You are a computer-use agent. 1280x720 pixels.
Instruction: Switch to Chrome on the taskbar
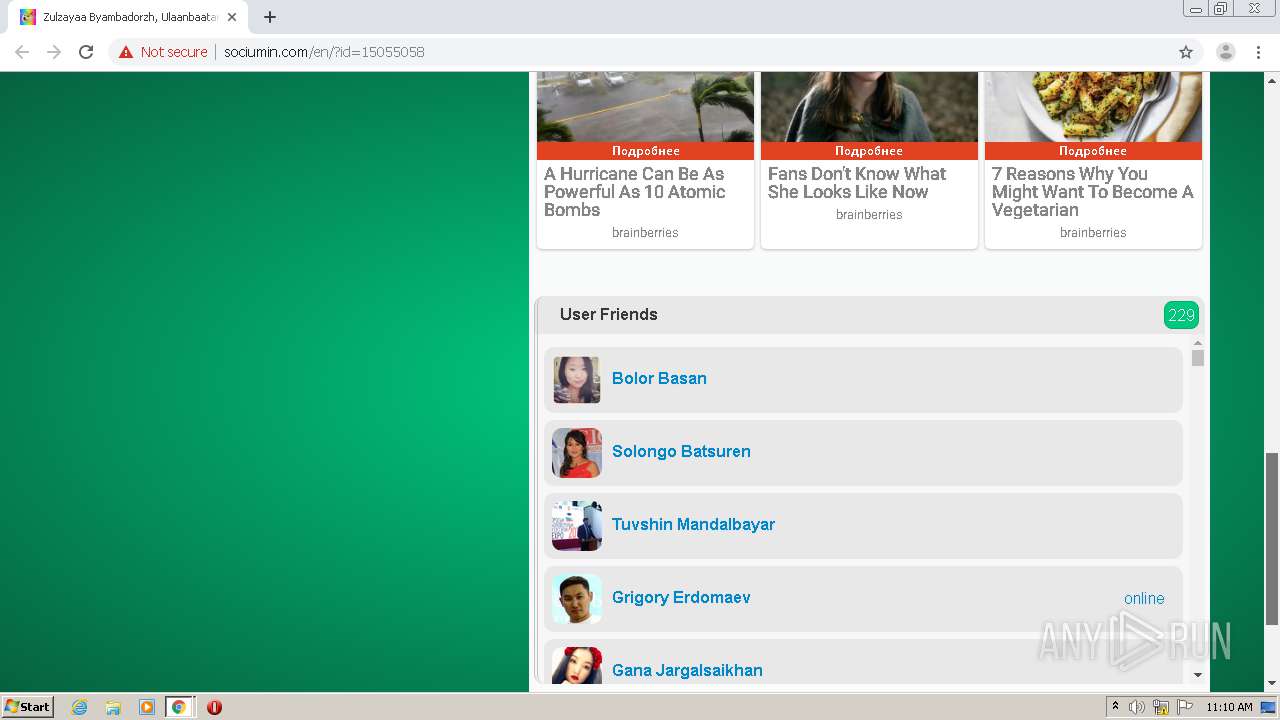pyautogui.click(x=179, y=707)
